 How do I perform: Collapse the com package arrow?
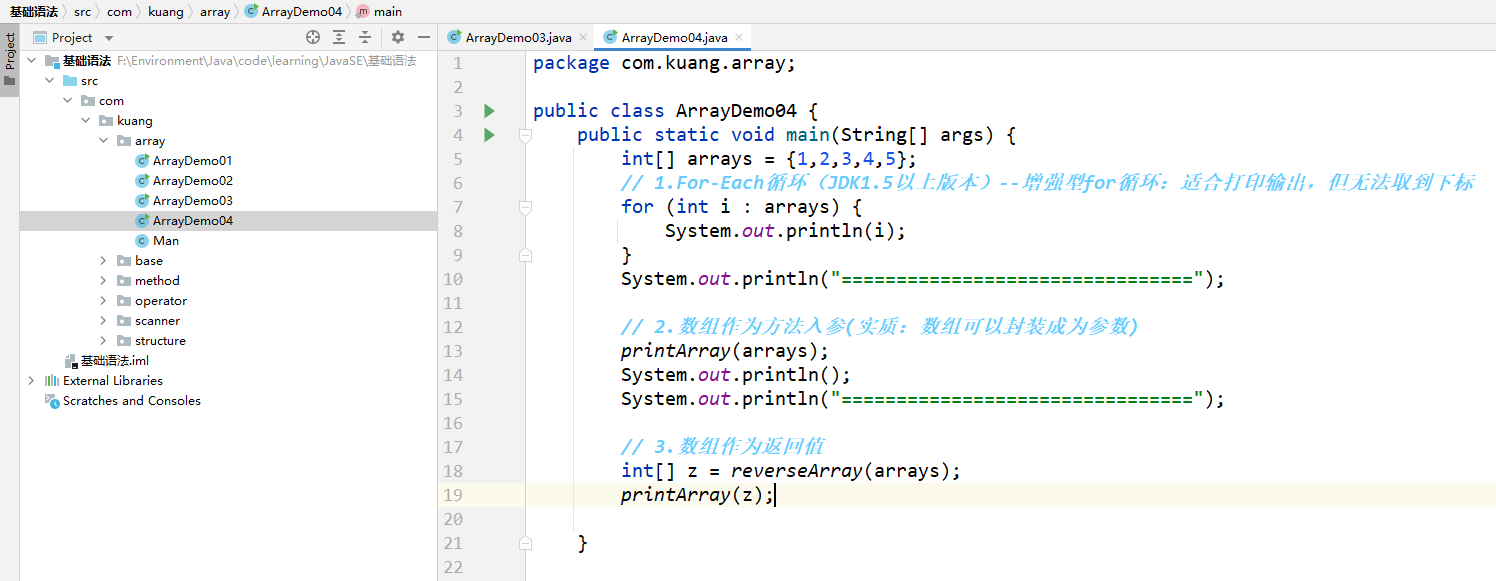point(67,101)
